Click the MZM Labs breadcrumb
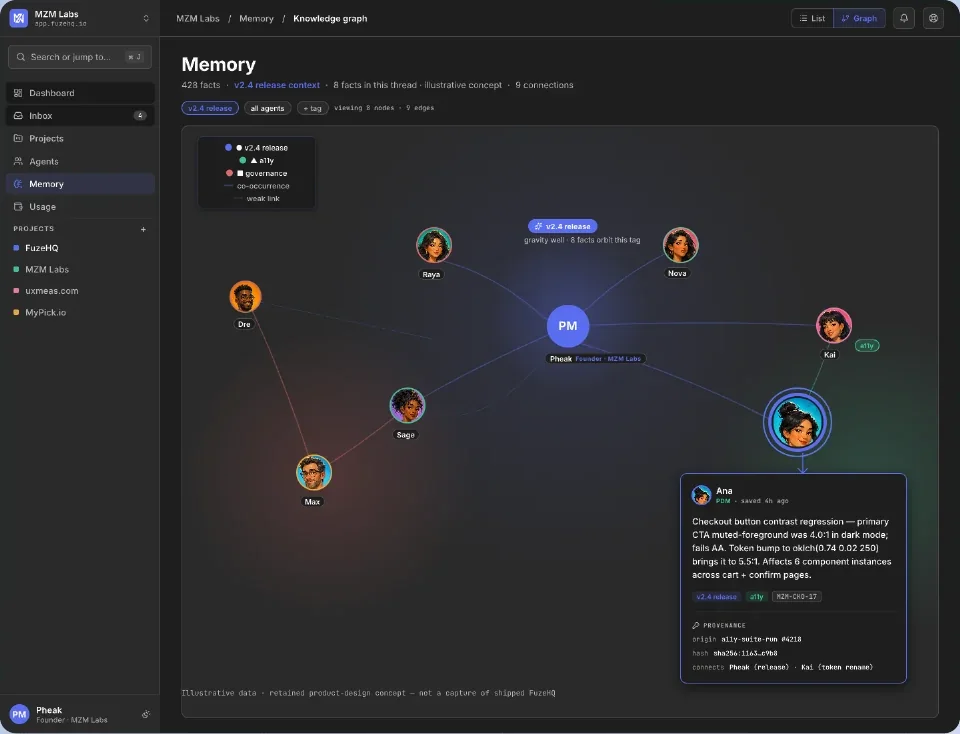960x734 pixels. (x=198, y=18)
